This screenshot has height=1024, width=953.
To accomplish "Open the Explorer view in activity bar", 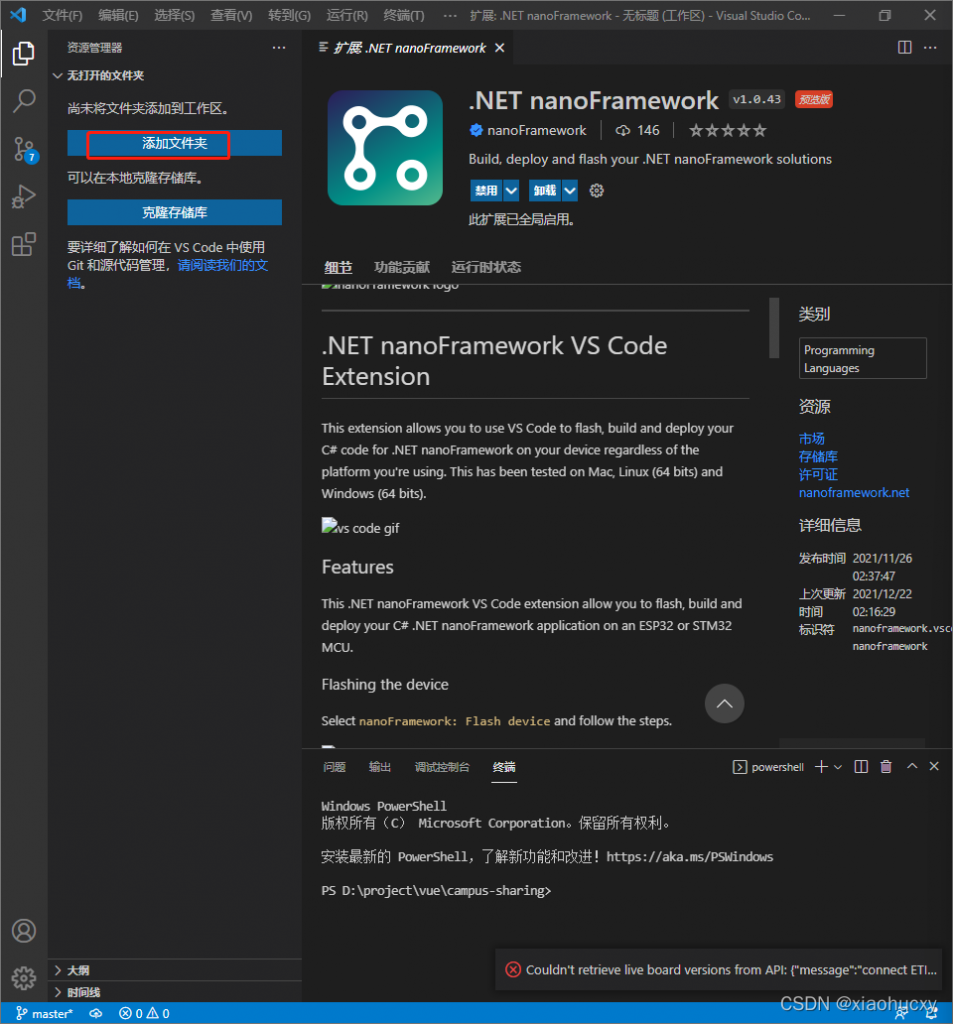I will pyautogui.click(x=24, y=54).
